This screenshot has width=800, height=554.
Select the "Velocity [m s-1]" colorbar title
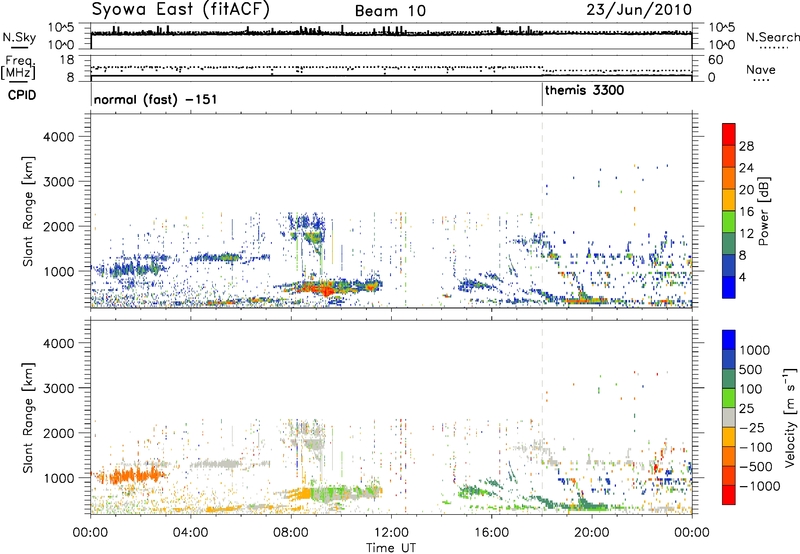click(790, 417)
